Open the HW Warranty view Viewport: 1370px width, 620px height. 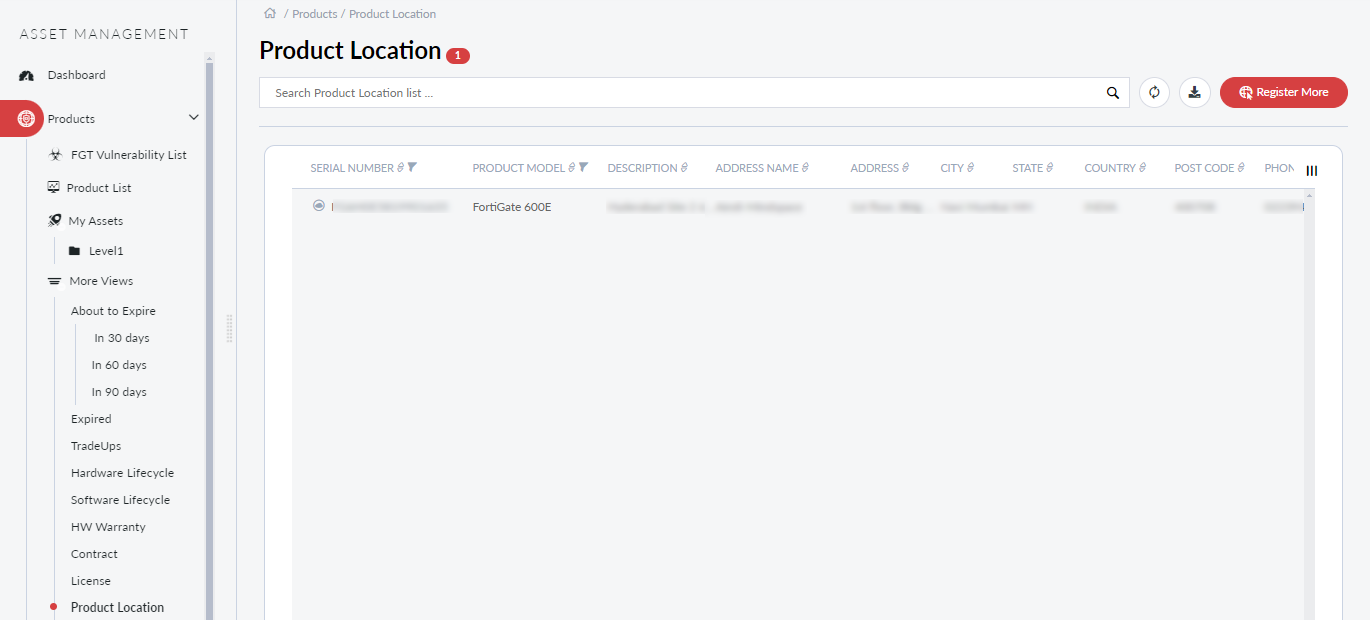coord(108,527)
